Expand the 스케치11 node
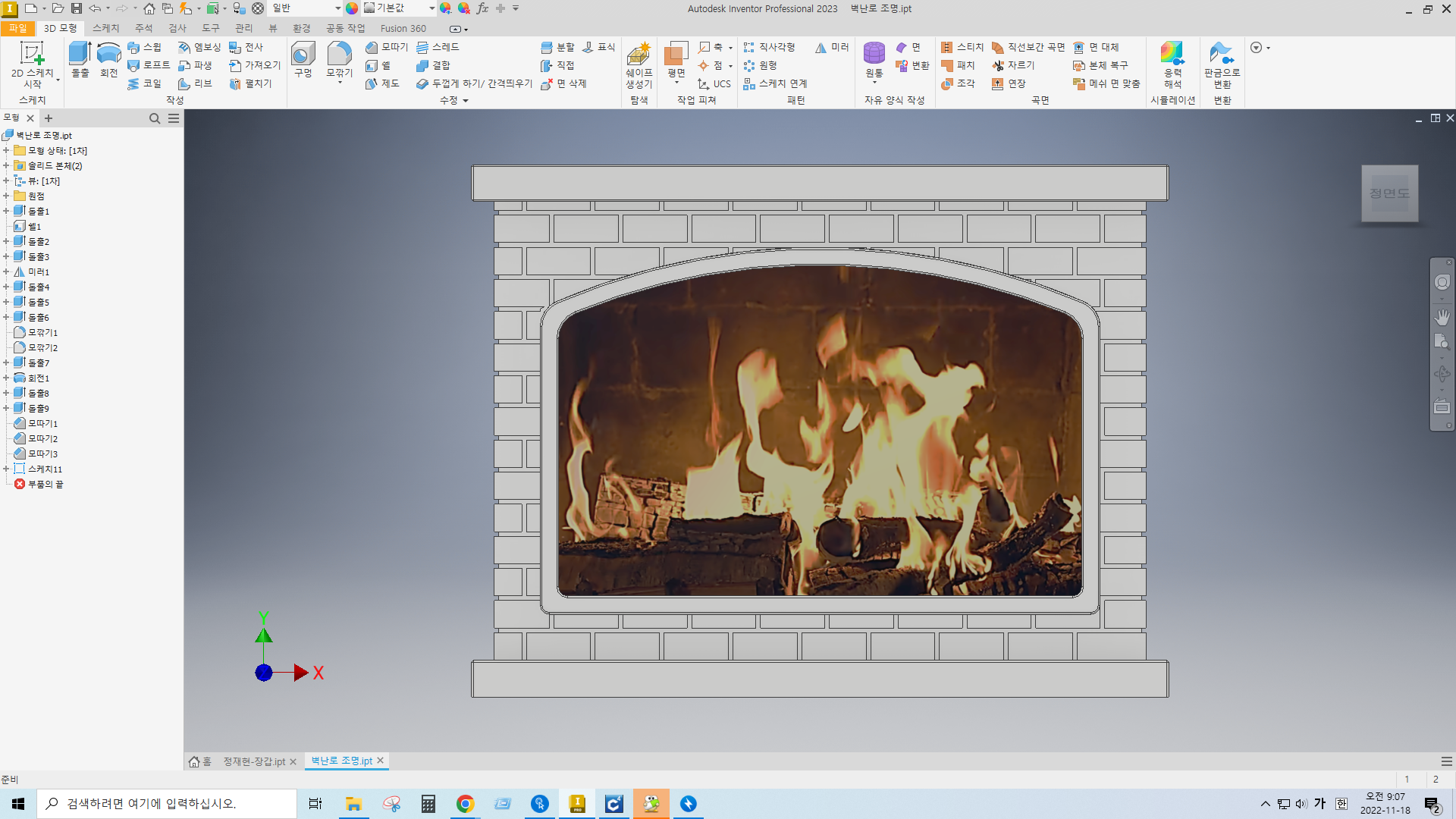Image resolution: width=1456 pixels, height=819 pixels. pyautogui.click(x=6, y=469)
